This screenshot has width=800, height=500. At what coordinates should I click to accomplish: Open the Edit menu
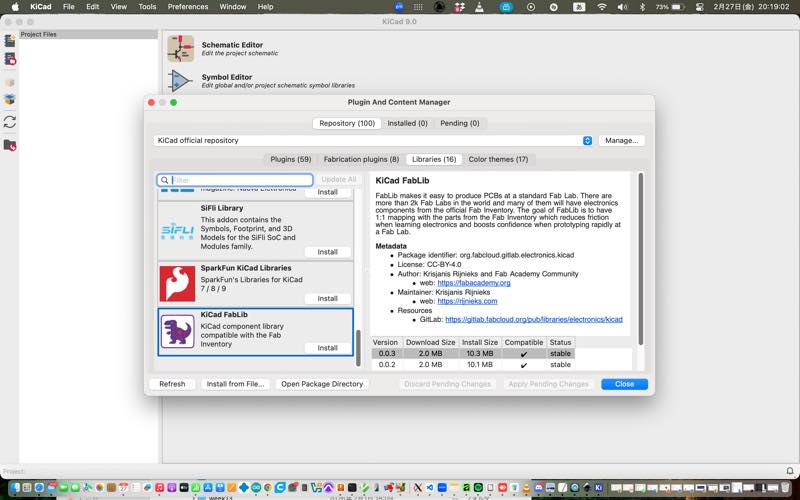(x=92, y=7)
